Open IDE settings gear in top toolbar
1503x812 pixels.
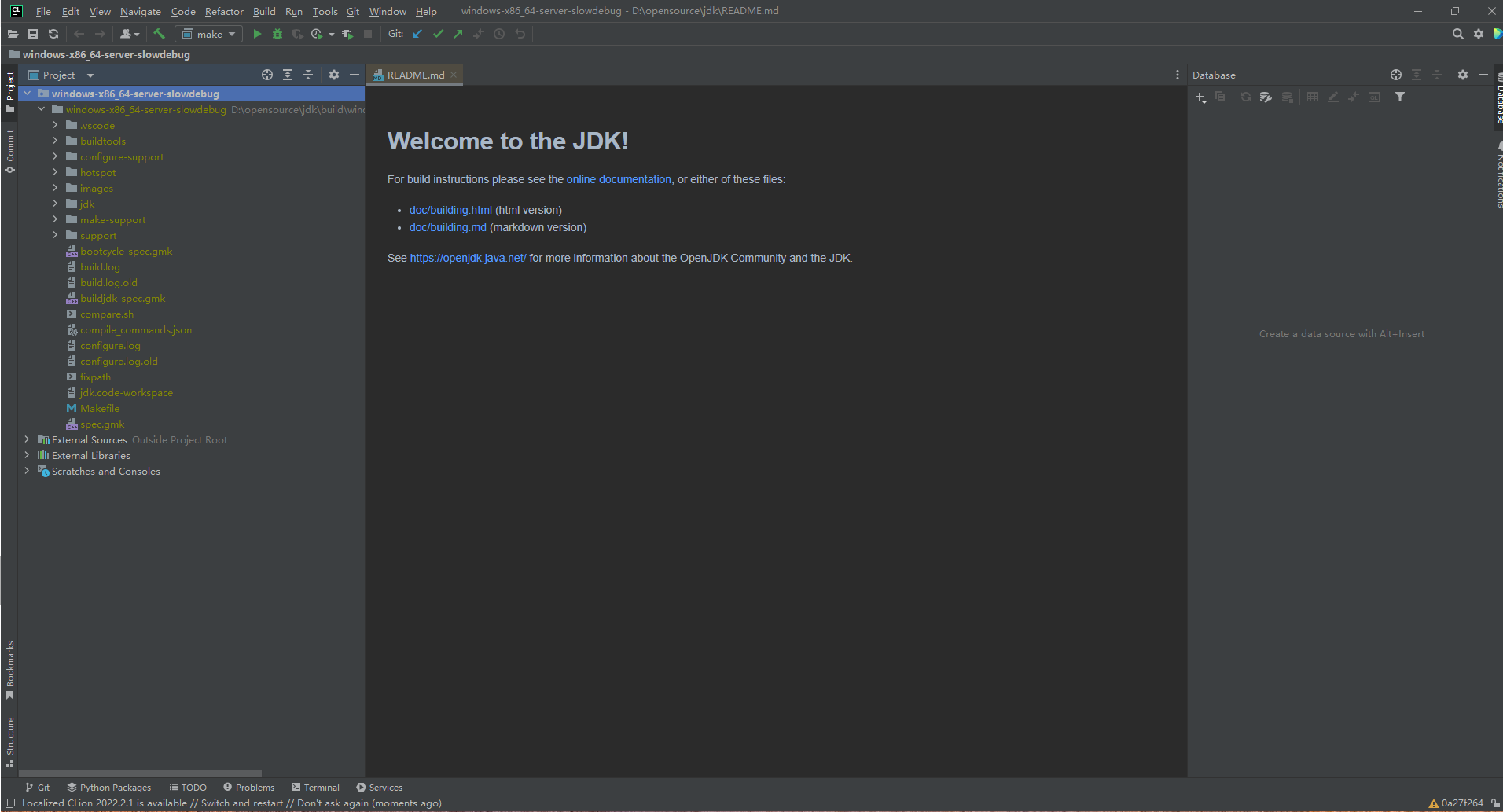pos(1479,34)
